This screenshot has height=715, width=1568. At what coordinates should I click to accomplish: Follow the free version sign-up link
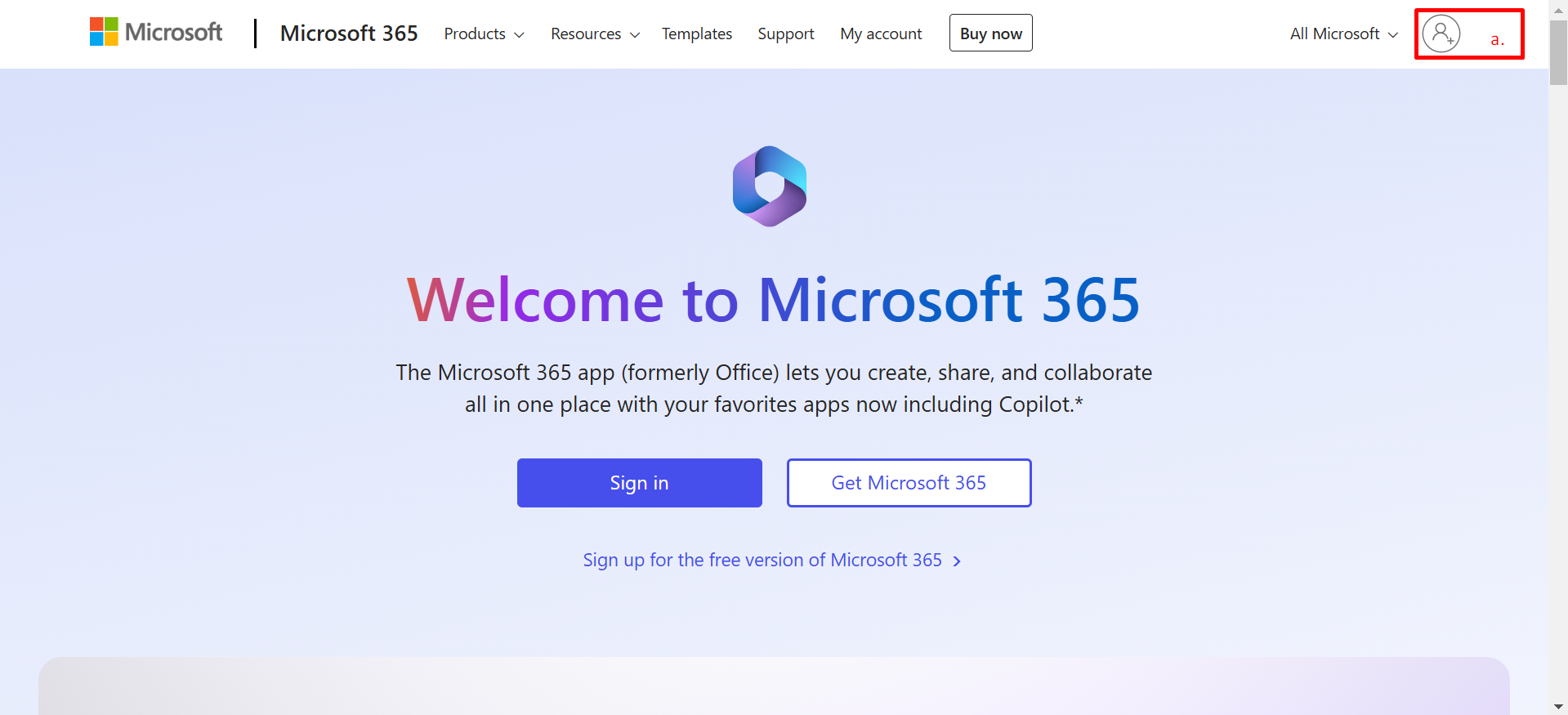click(x=772, y=561)
